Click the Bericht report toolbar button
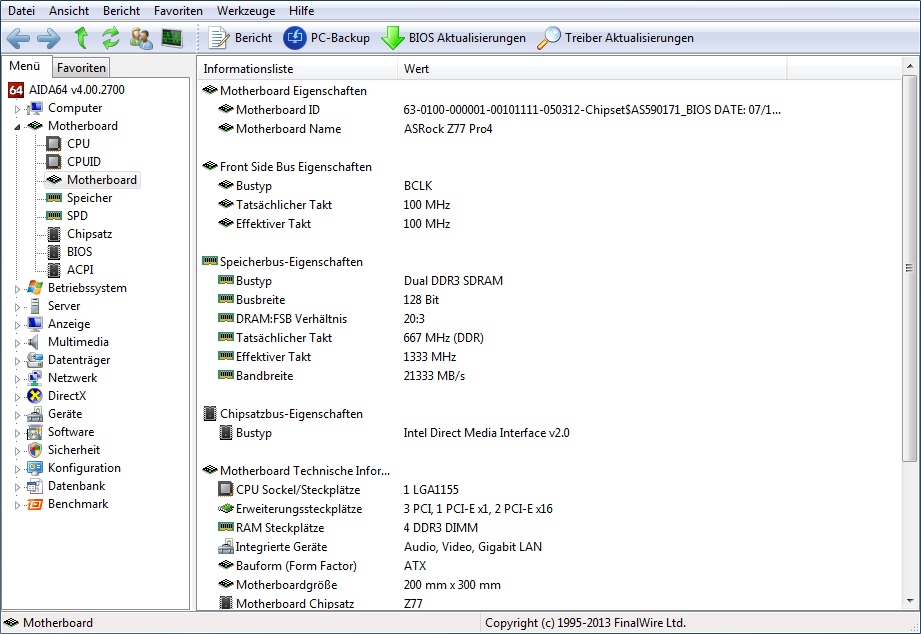The height and width of the screenshot is (634, 921). tap(240, 38)
